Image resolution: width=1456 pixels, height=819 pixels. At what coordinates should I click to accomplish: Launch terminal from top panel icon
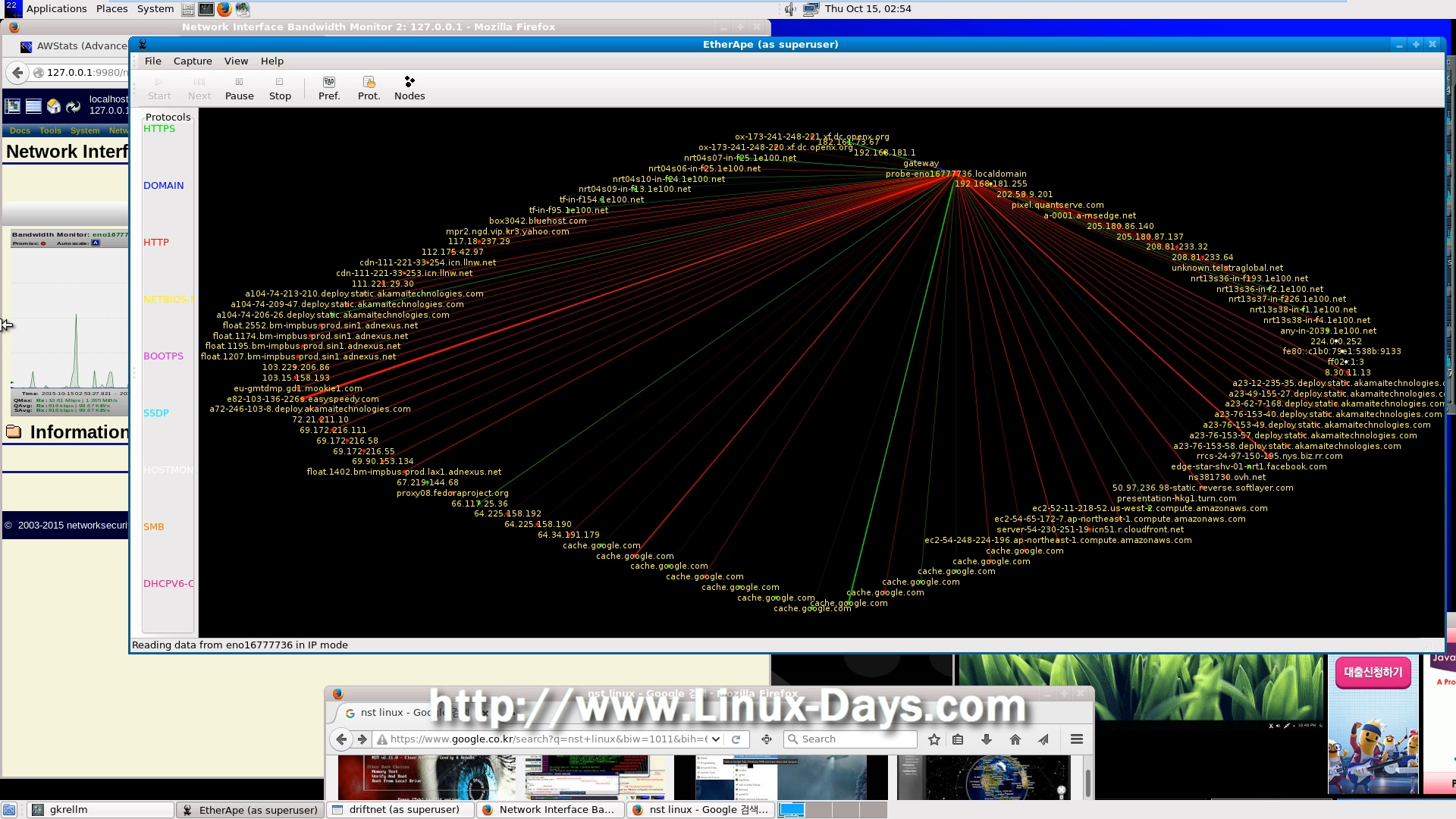point(206,9)
